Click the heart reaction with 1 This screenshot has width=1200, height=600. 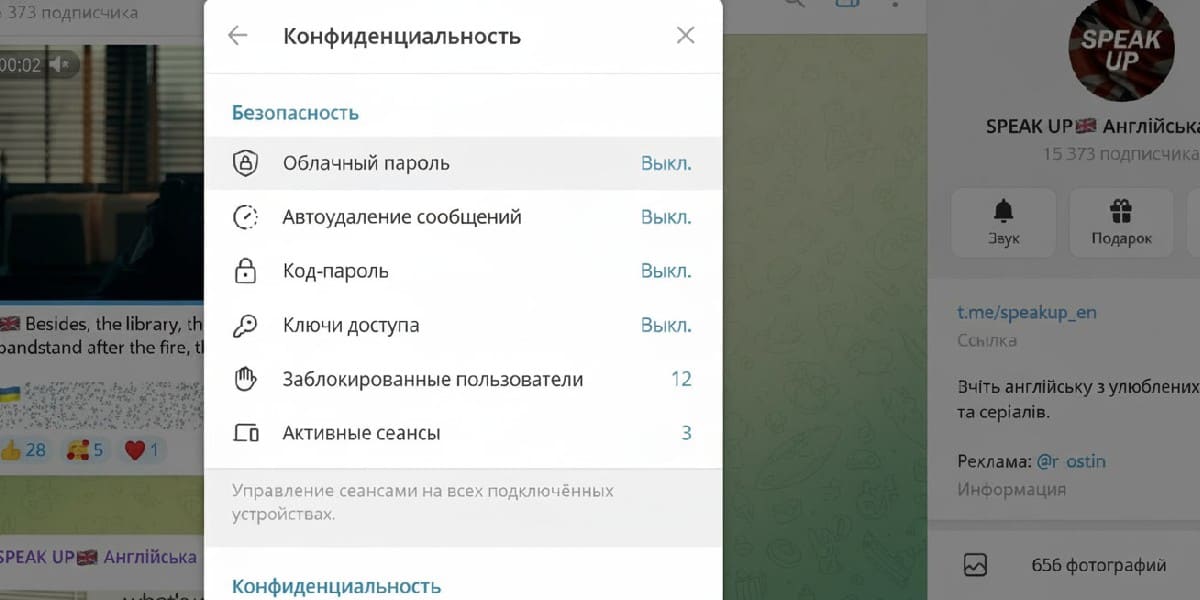point(142,450)
